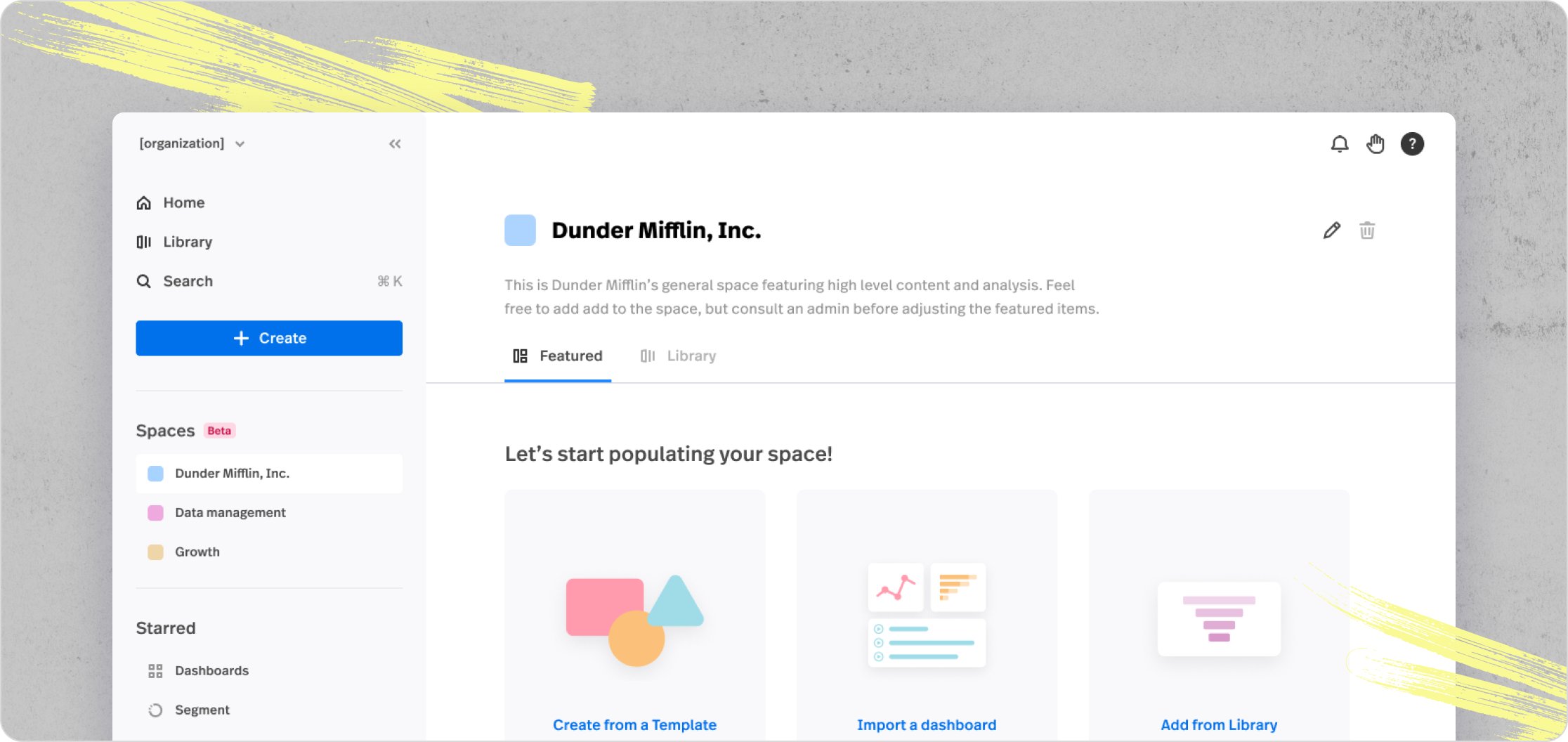Image resolution: width=1568 pixels, height=742 pixels.
Task: Click the 'Let's start populating your space!' heading
Action: pos(668,454)
